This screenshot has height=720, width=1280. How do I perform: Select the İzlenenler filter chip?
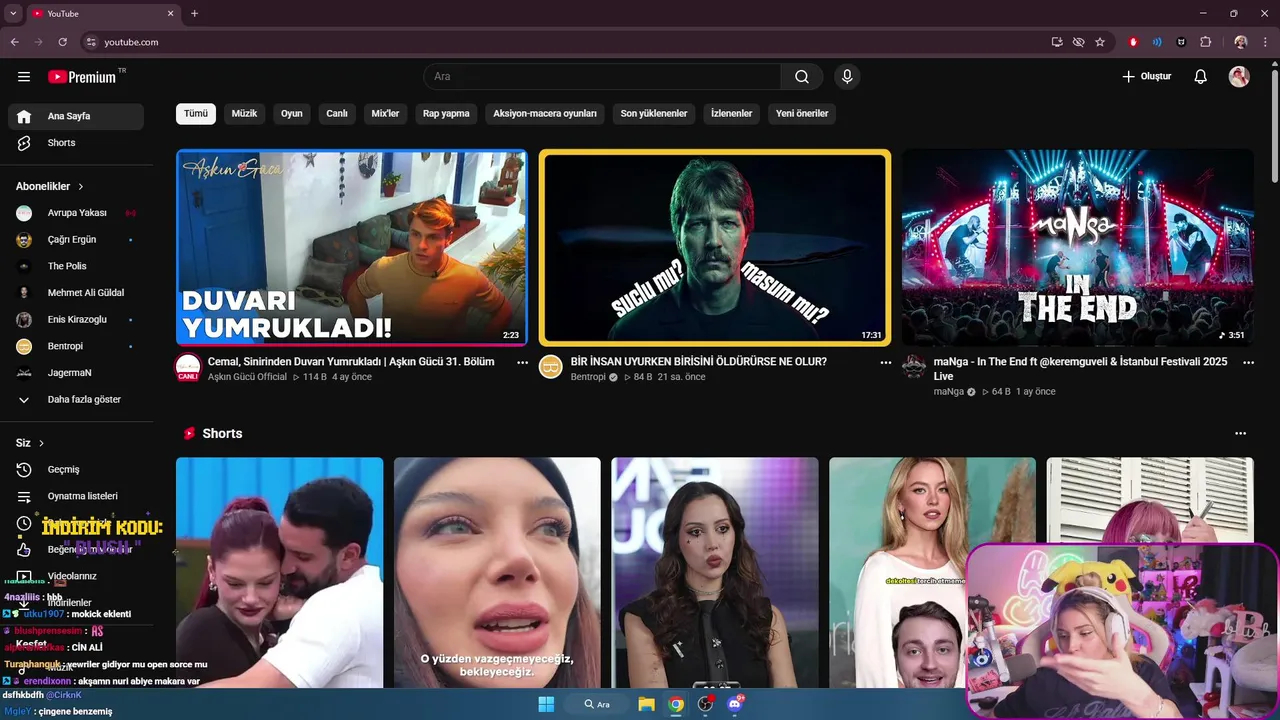731,114
